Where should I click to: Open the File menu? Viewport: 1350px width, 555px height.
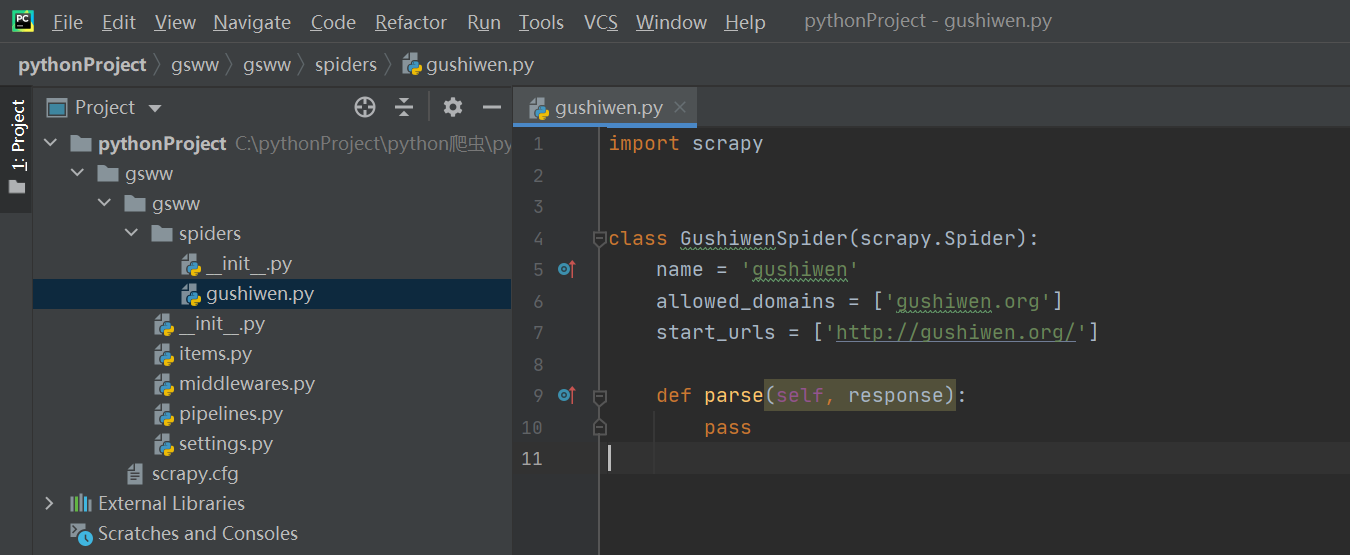68,22
